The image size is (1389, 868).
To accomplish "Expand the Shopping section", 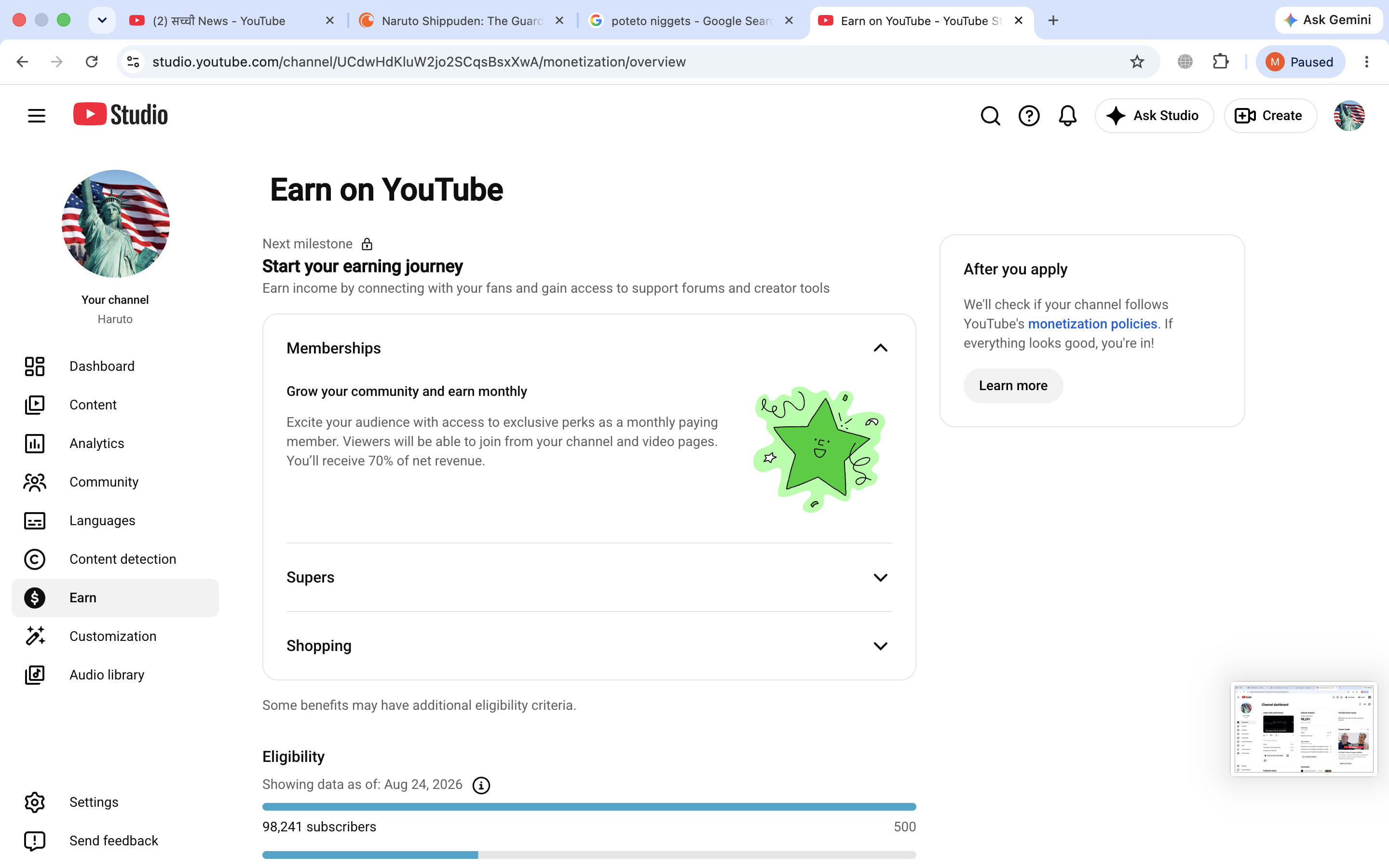I will 880,646.
